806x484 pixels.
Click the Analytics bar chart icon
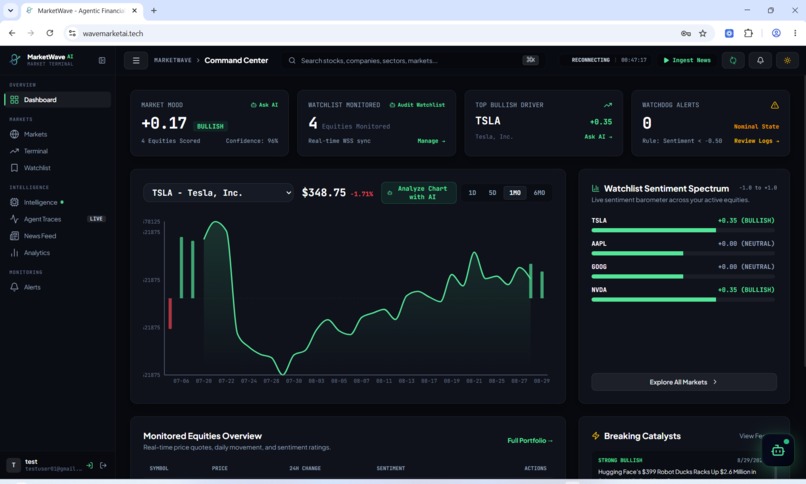(14, 253)
